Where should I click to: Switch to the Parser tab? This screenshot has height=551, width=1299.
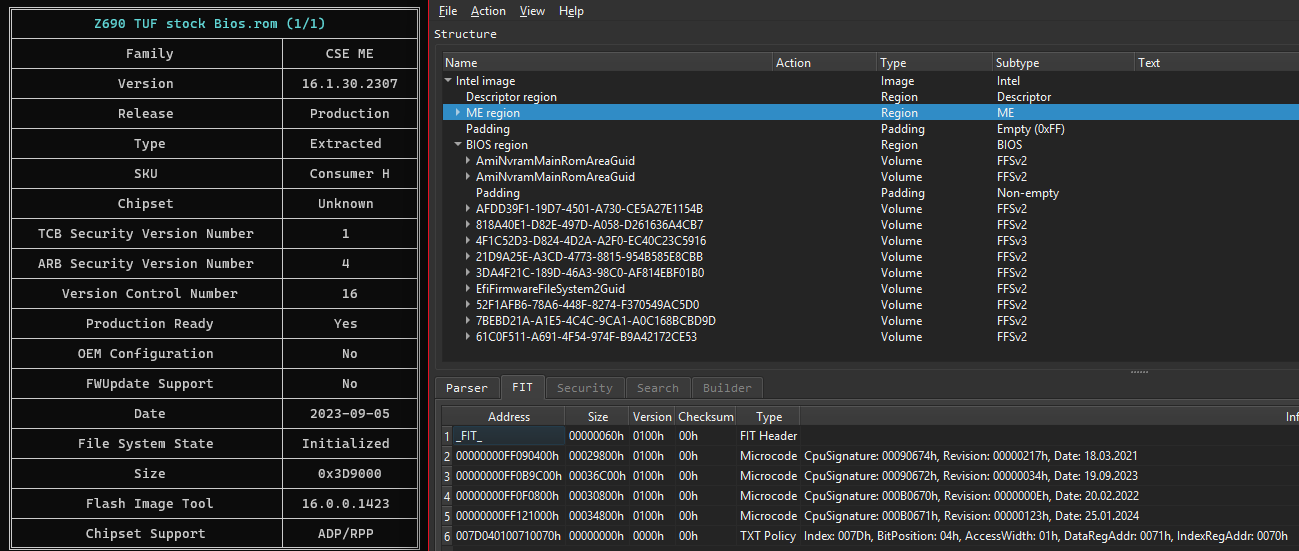point(467,388)
